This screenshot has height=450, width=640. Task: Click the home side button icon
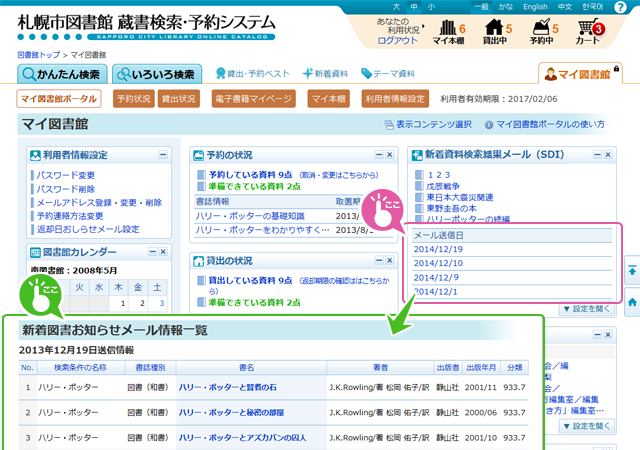pos(632,302)
